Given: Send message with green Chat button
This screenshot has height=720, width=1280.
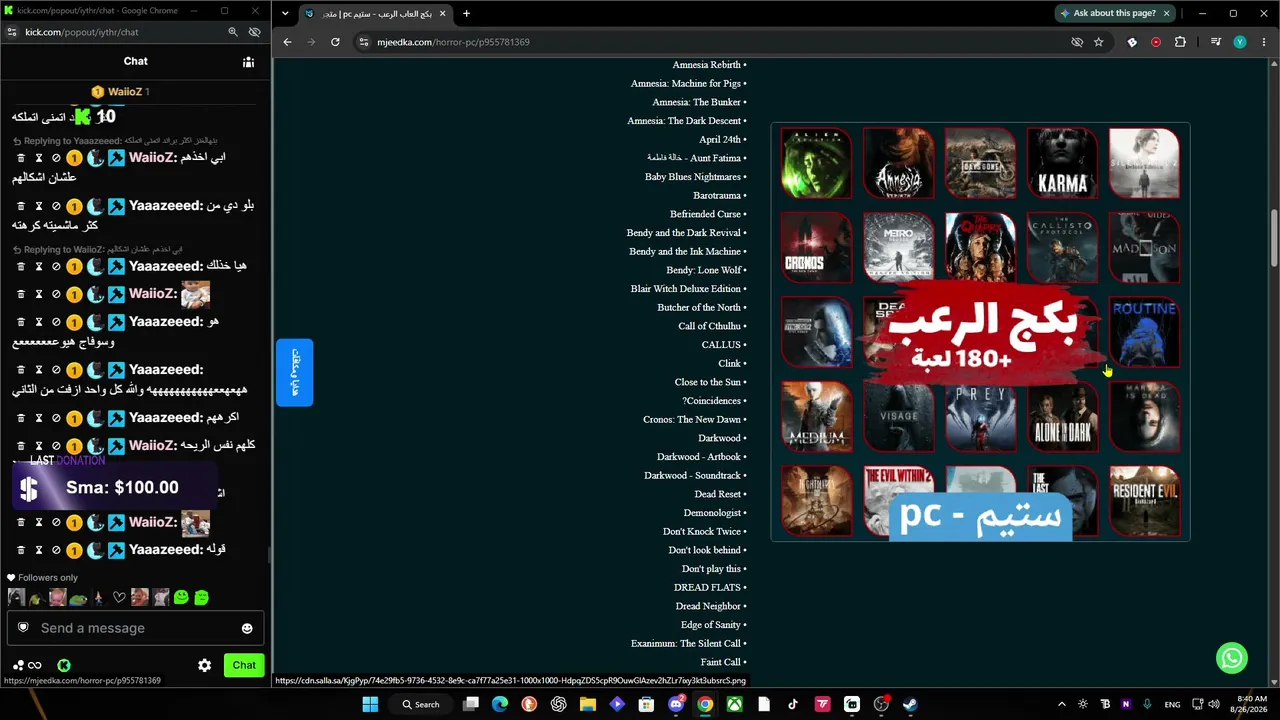Looking at the screenshot, I should click(244, 665).
